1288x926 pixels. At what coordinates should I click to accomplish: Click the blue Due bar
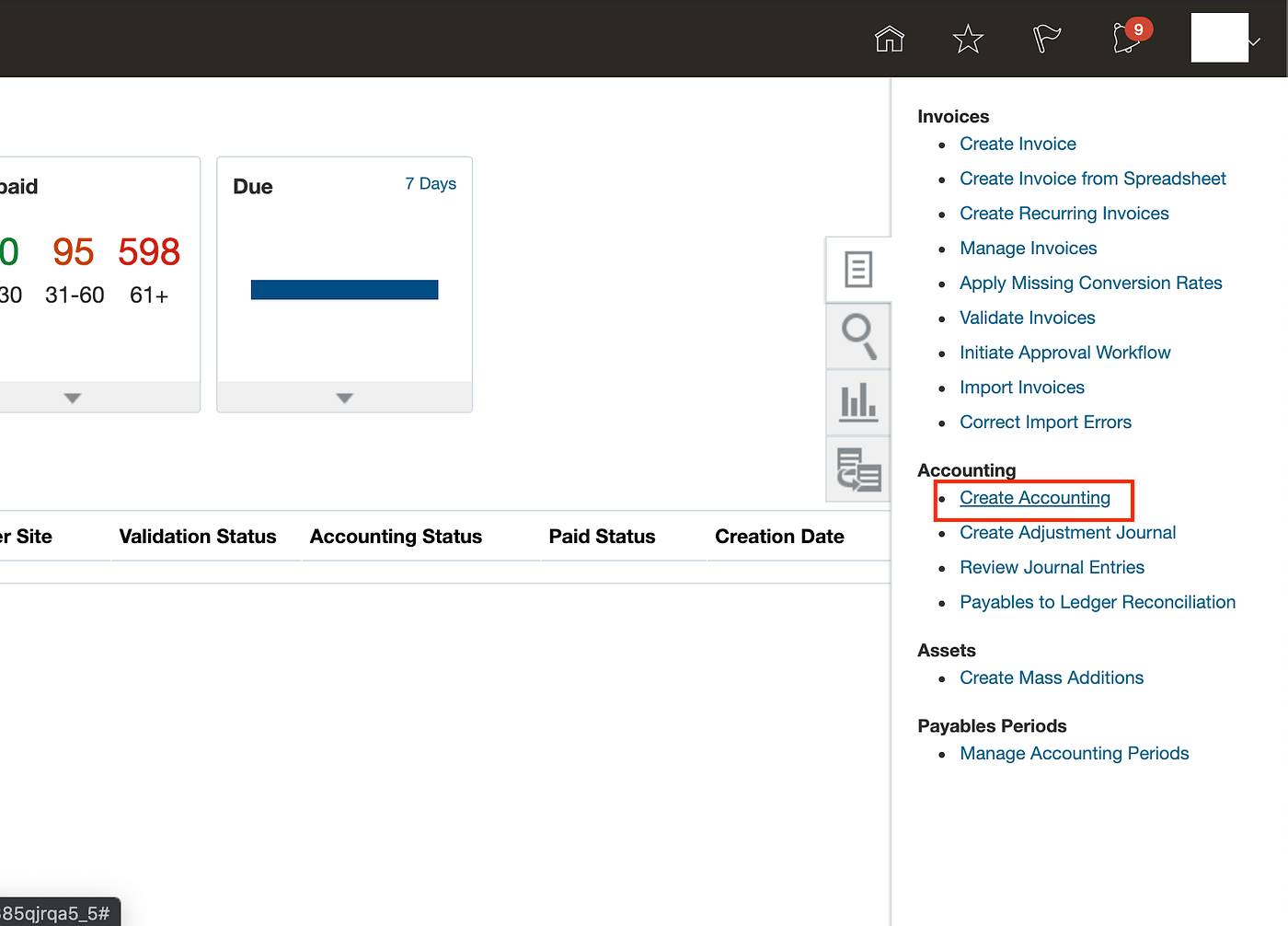click(345, 290)
